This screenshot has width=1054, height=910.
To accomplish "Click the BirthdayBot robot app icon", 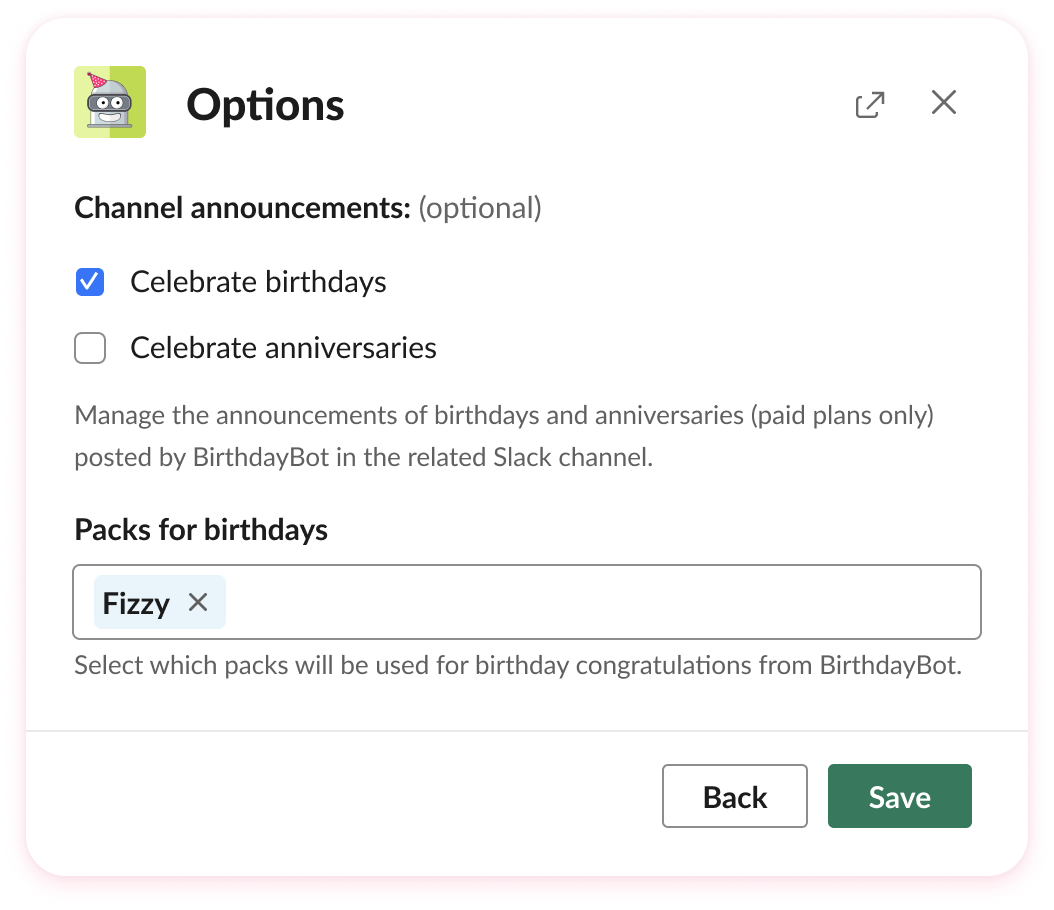I will point(110,101).
